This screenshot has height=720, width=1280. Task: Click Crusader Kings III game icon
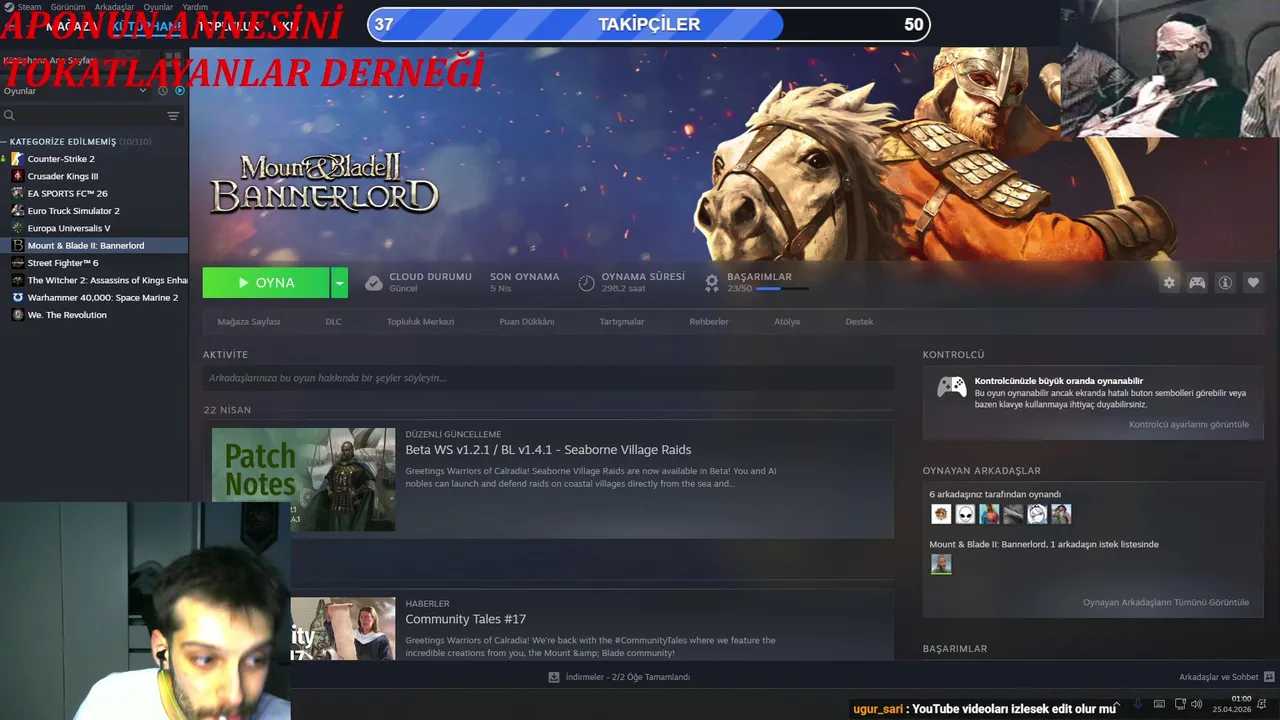[x=17, y=176]
